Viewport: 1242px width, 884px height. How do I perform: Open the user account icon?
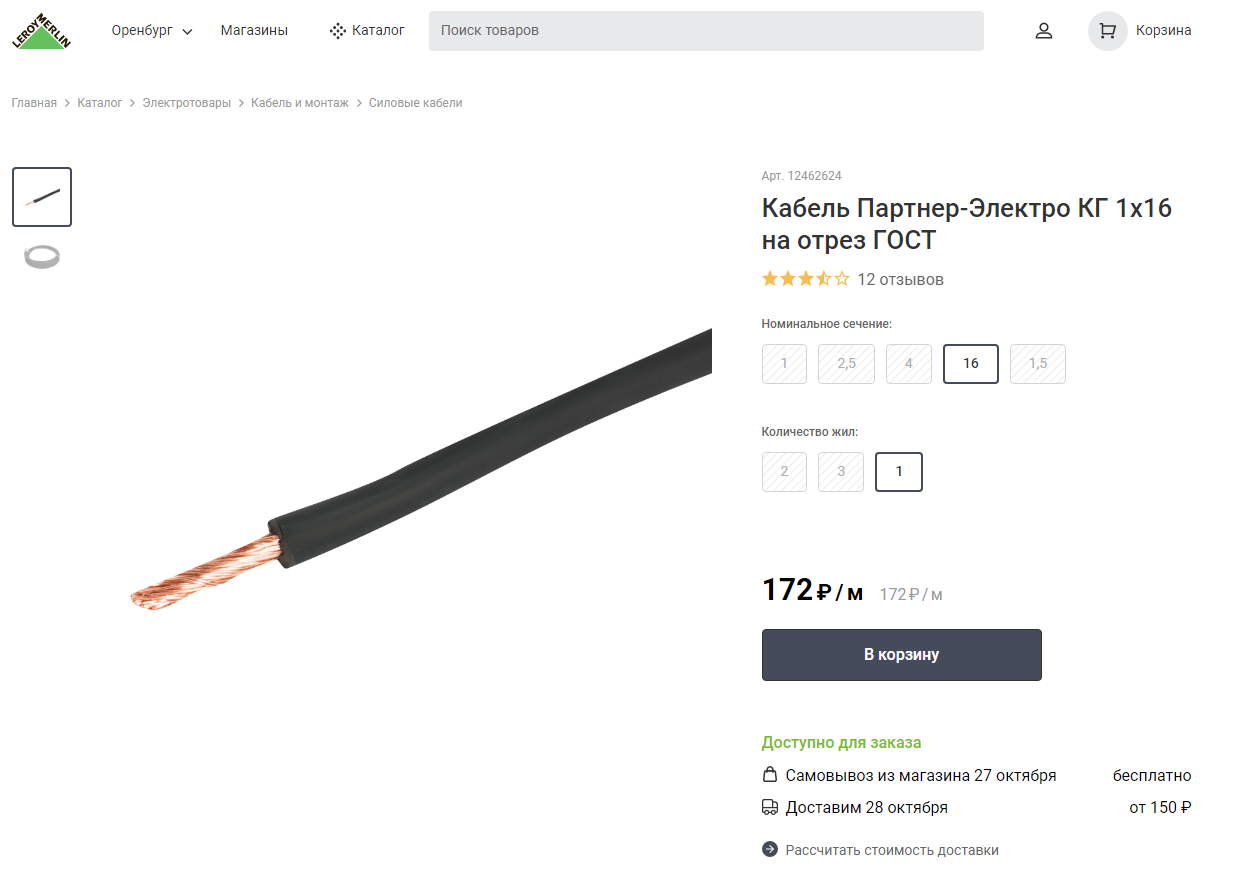point(1044,31)
